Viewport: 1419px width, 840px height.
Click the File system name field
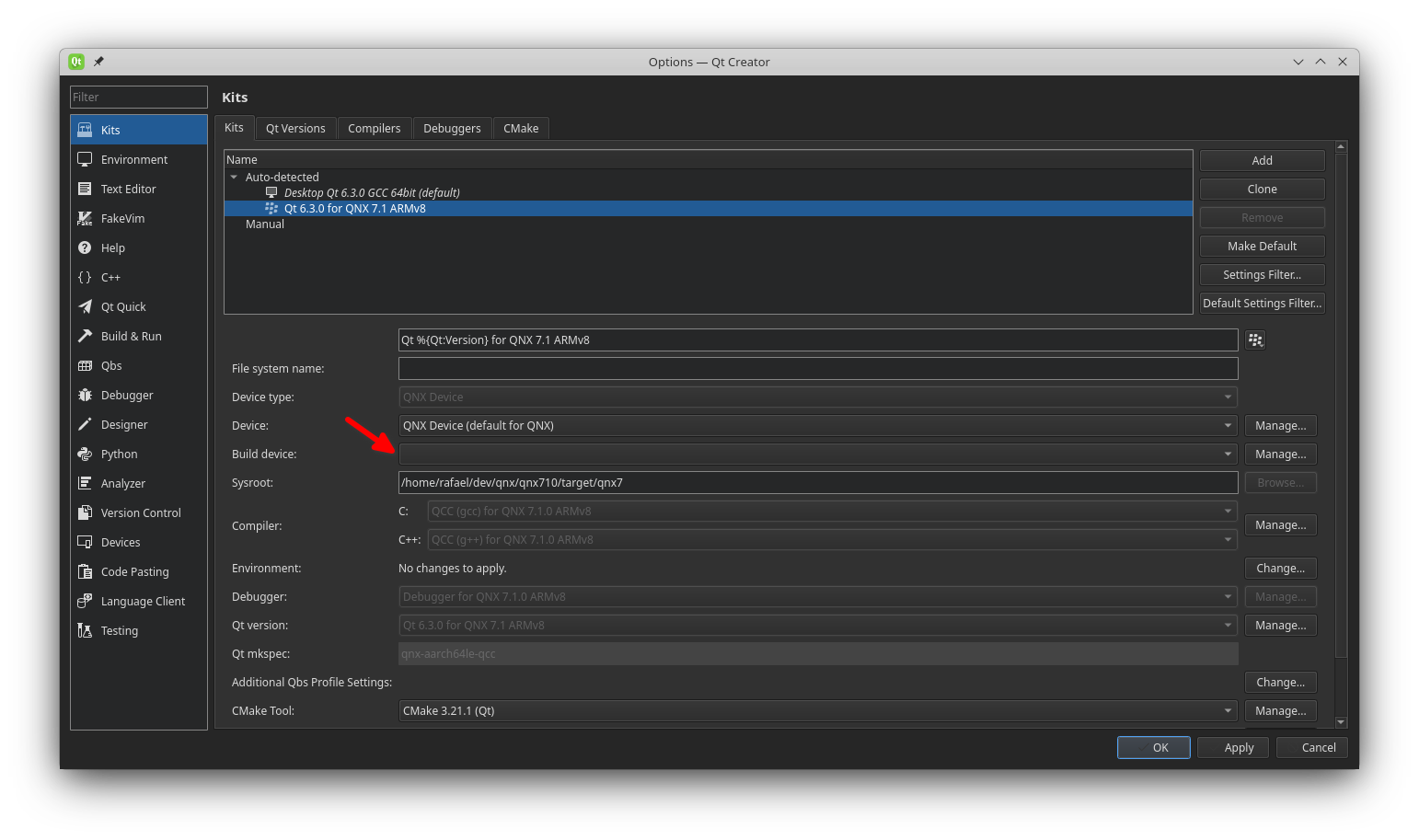point(818,368)
